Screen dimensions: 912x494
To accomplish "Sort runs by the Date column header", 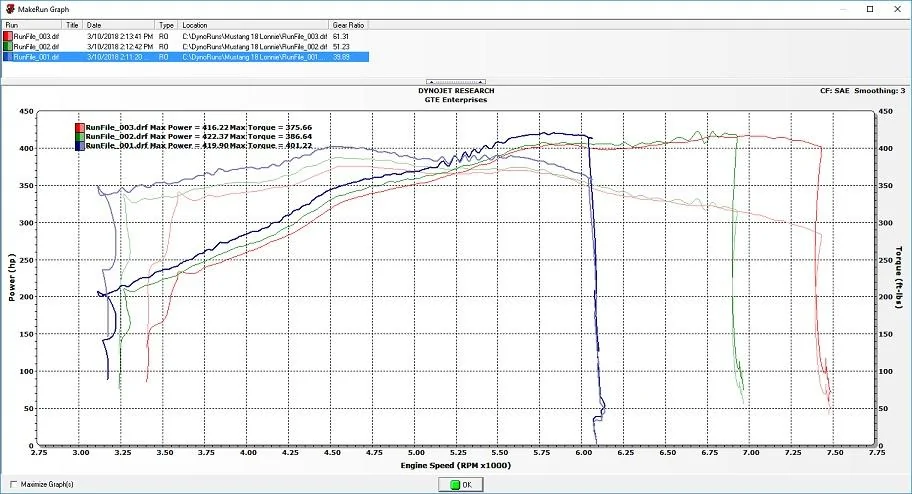I will point(119,25).
